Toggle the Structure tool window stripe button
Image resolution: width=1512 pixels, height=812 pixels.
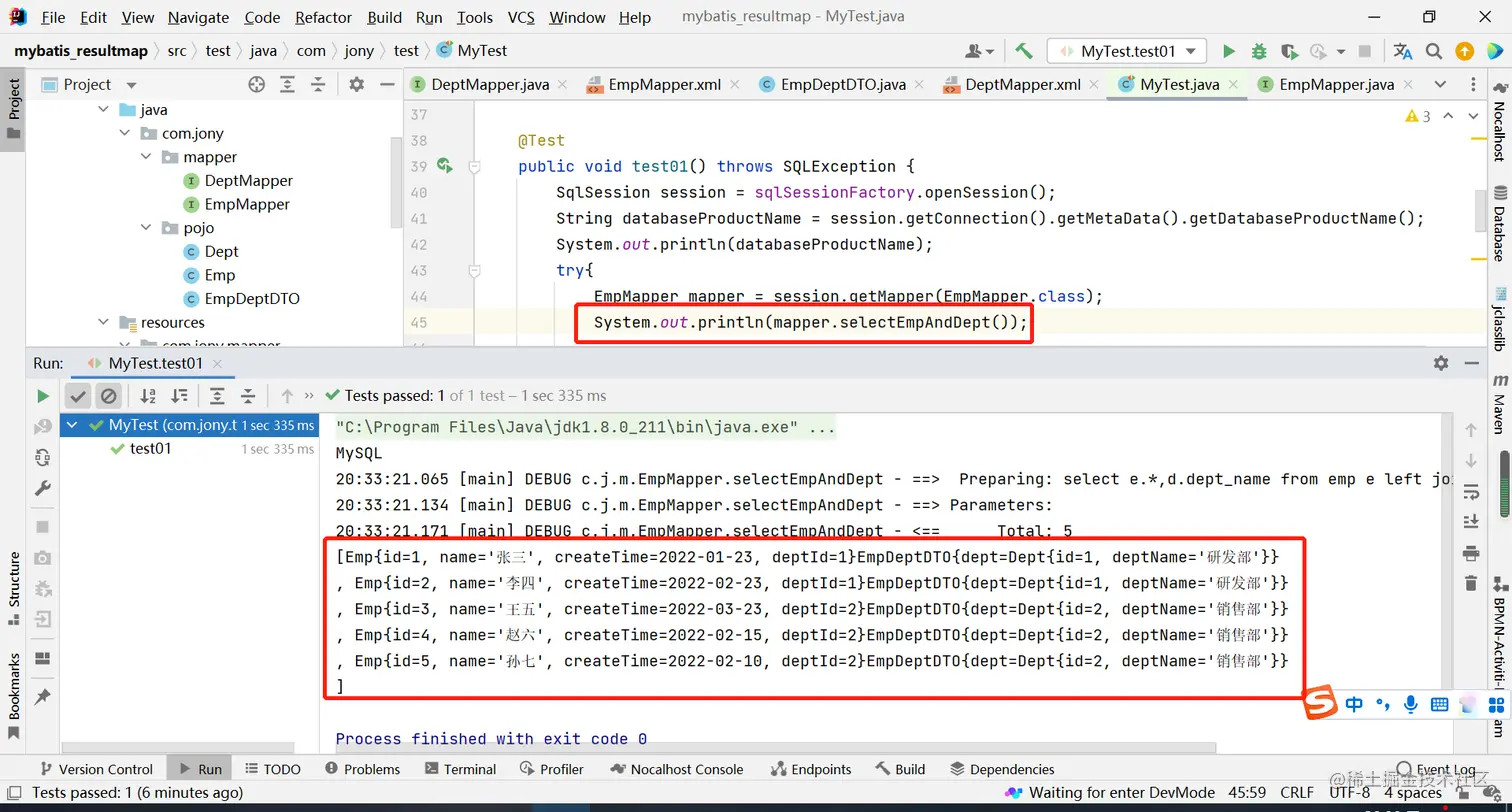(x=13, y=588)
